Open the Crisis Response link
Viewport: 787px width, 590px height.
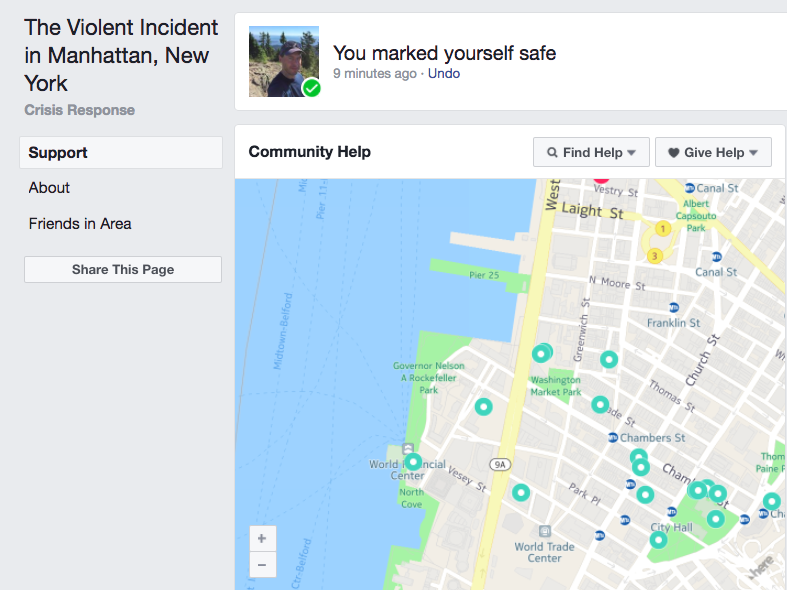80,110
